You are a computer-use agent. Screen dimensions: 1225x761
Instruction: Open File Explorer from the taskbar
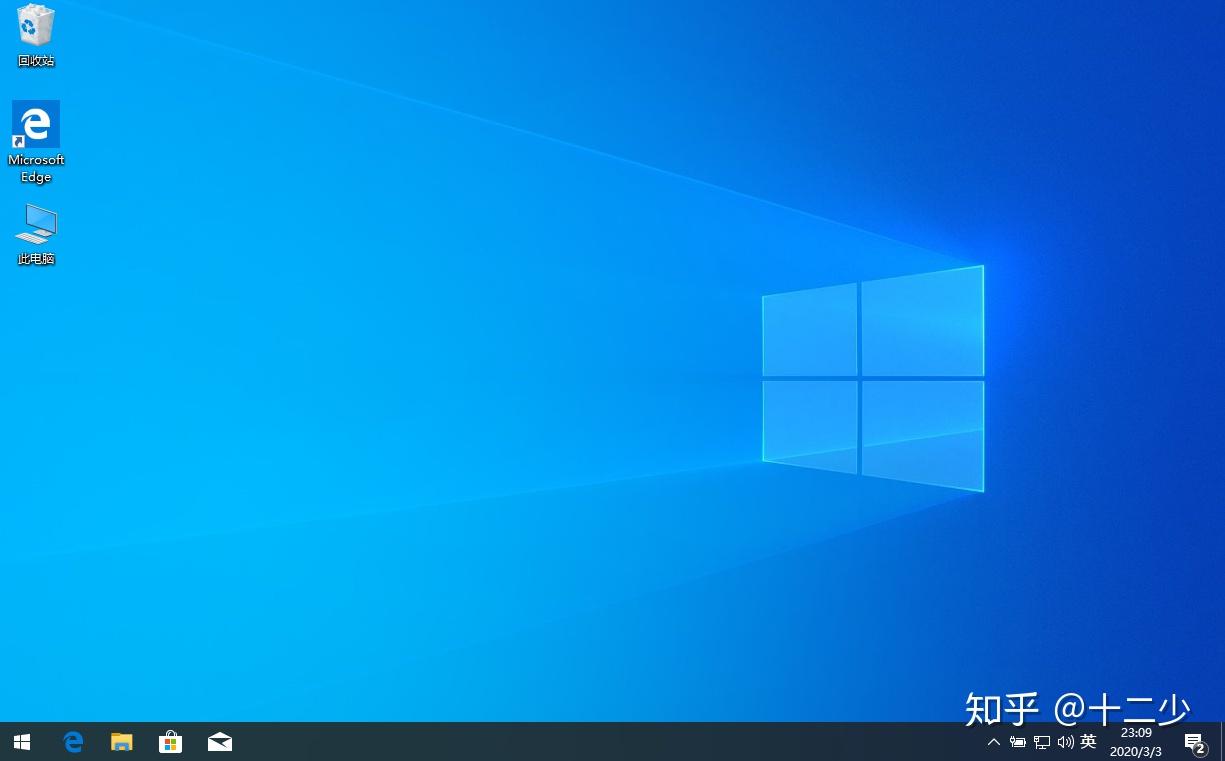pos(122,742)
